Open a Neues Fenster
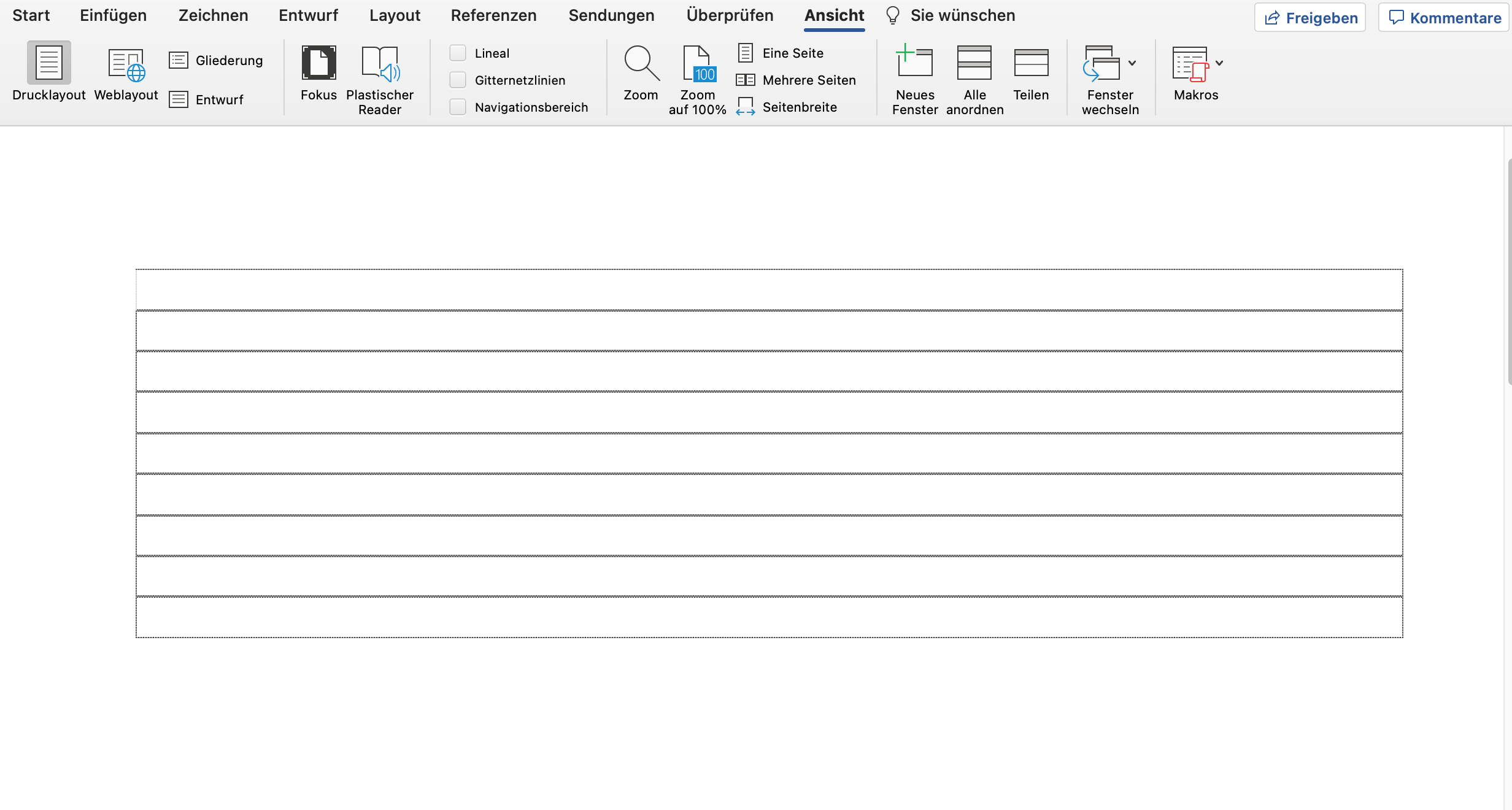1512x810 pixels. (914, 79)
